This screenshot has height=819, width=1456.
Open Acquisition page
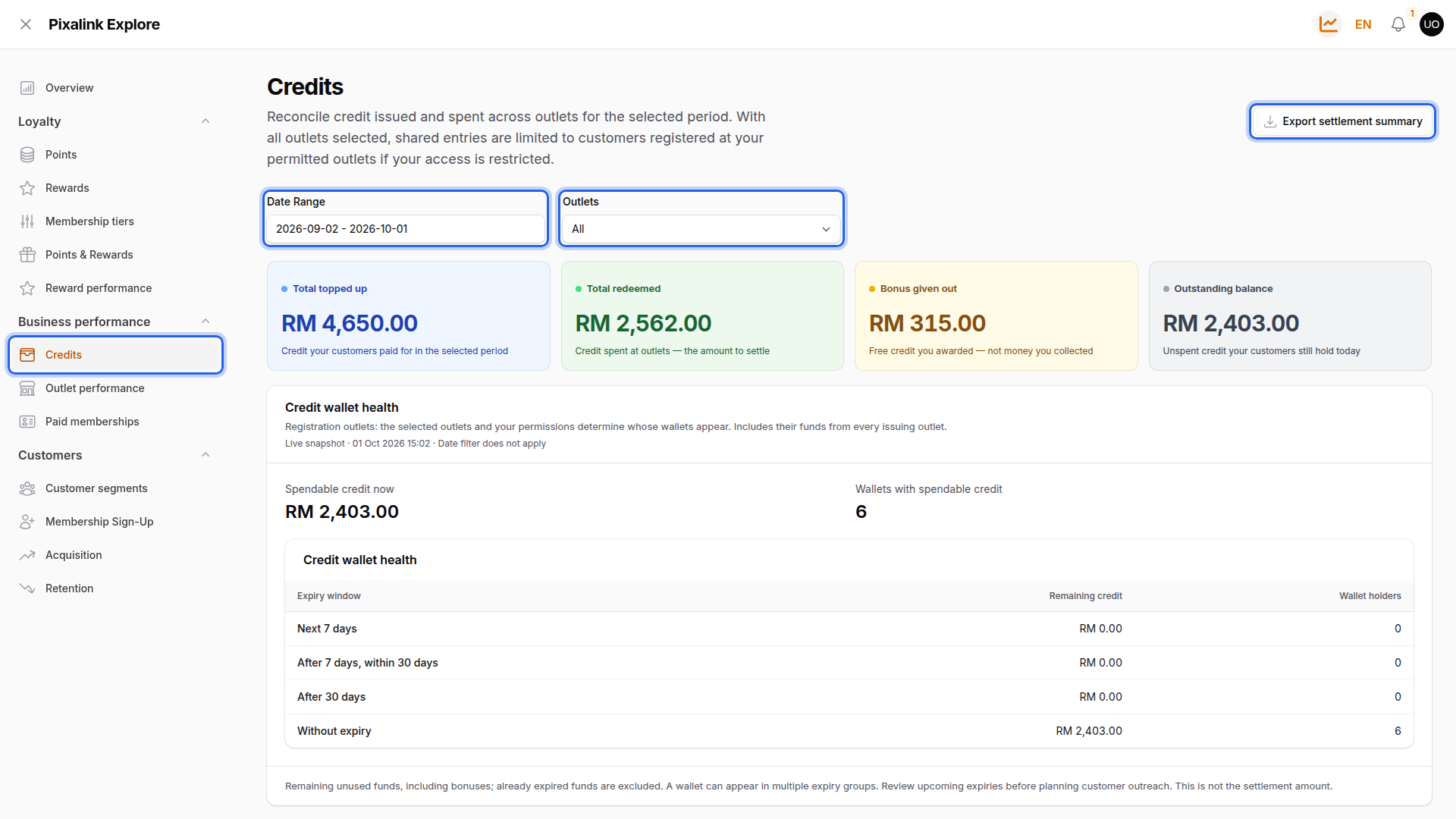pos(115,555)
